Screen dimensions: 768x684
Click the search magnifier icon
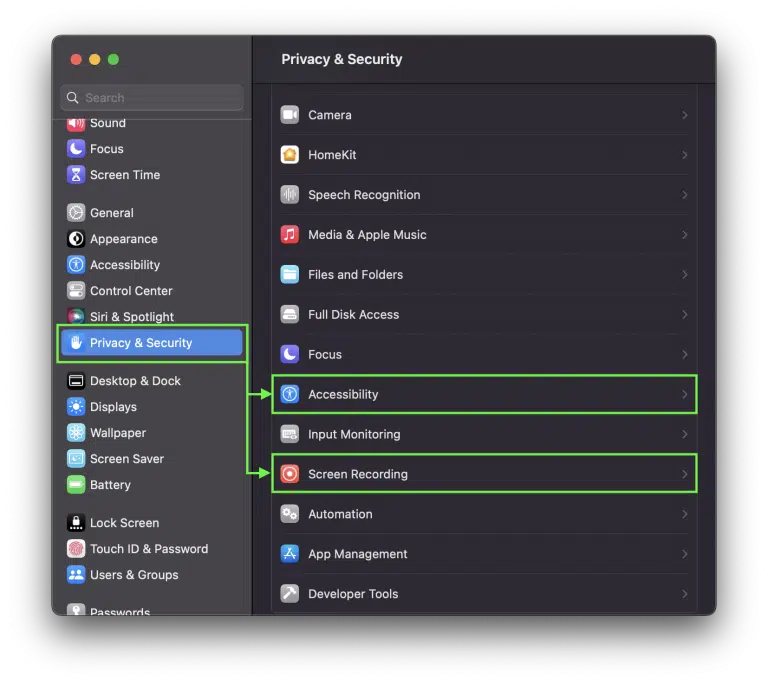click(x=72, y=98)
